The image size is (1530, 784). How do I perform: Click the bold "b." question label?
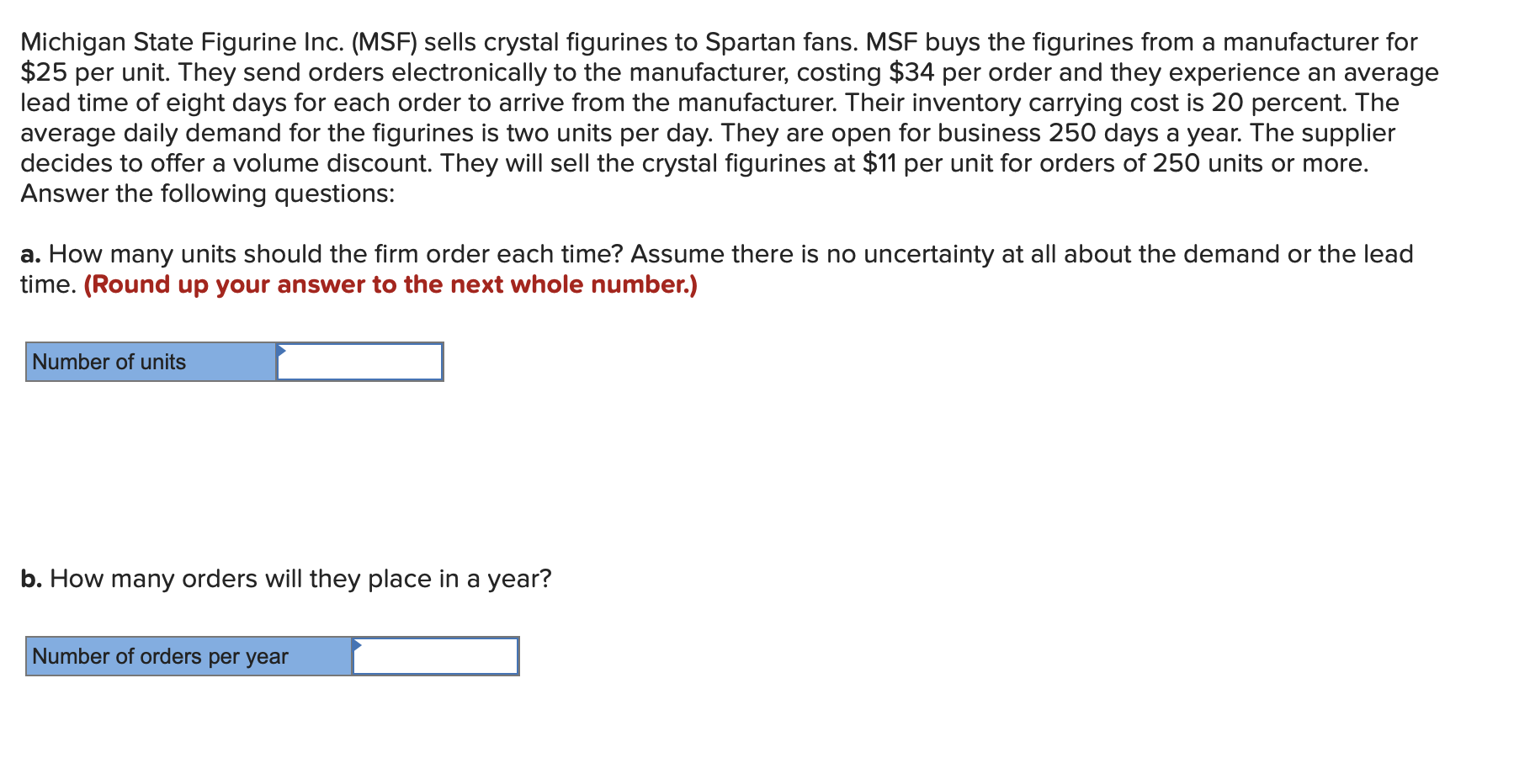(x=31, y=579)
